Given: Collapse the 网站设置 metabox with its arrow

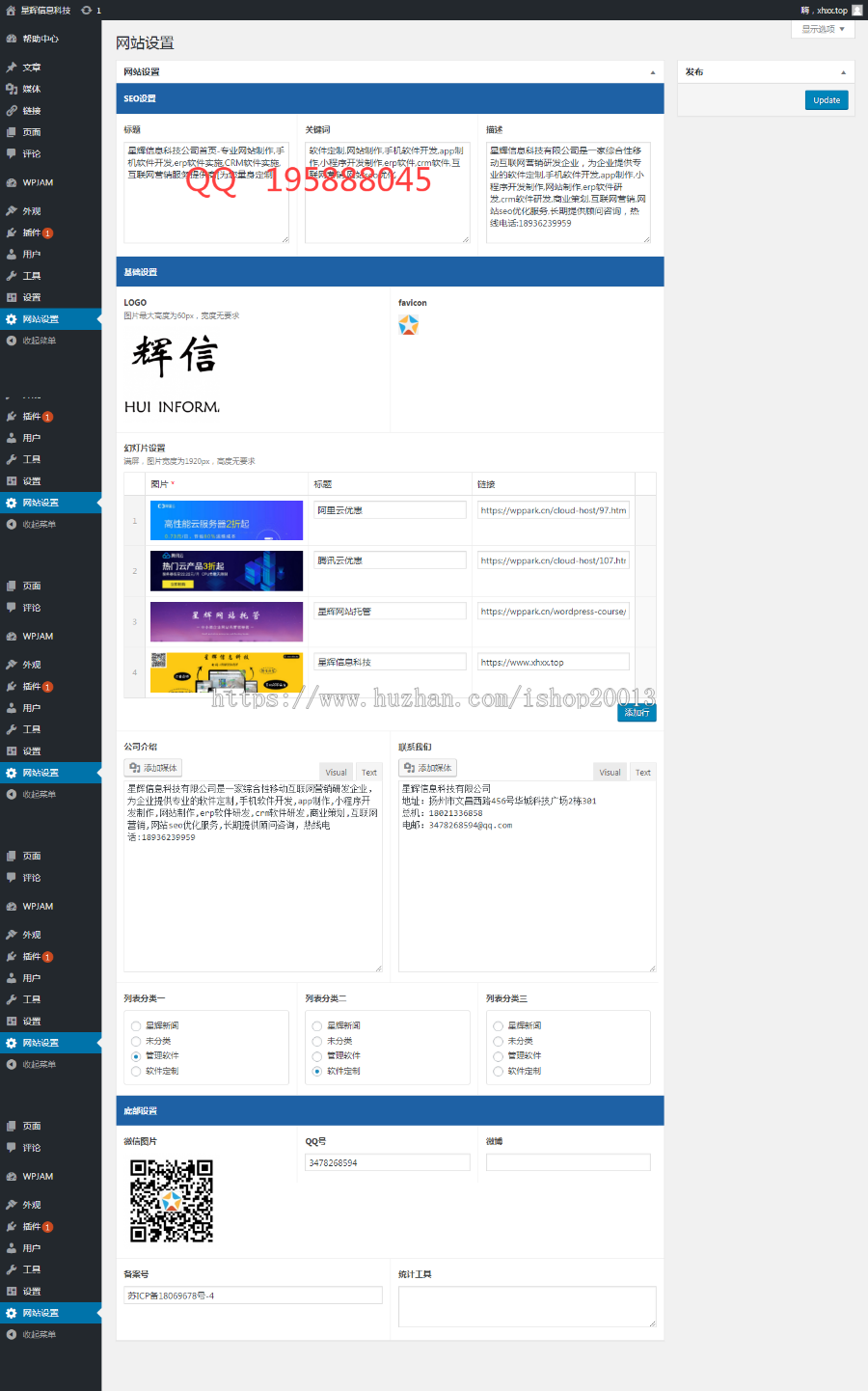Looking at the screenshot, I should (653, 72).
